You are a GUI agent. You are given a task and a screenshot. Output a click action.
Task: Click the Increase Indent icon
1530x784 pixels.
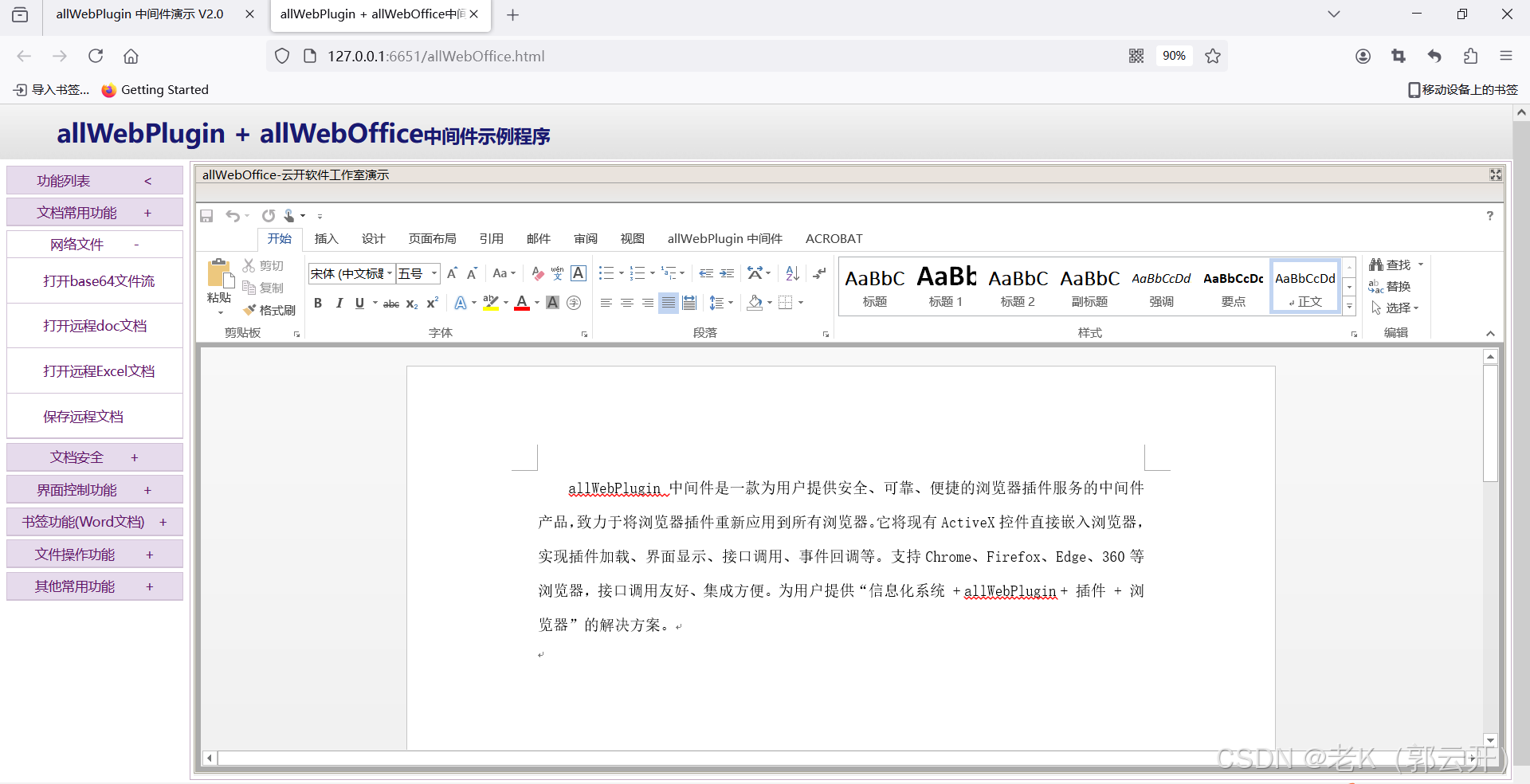tap(727, 273)
